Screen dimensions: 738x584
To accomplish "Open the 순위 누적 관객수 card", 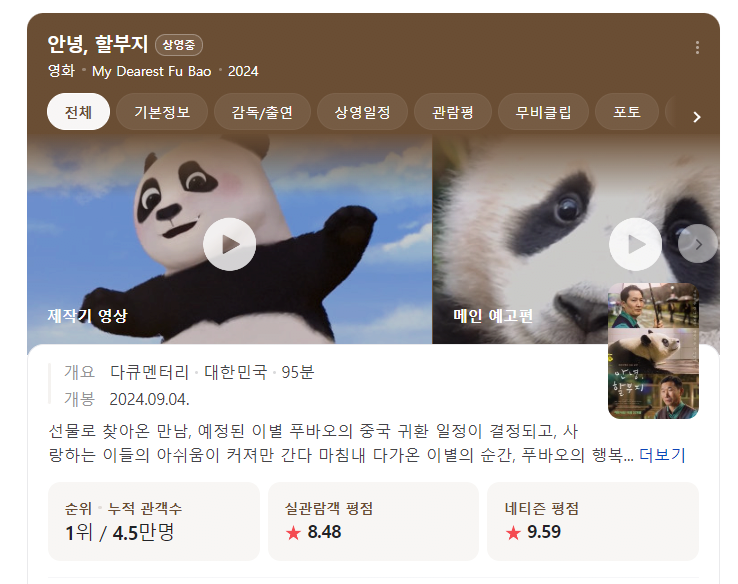I will coord(154,521).
